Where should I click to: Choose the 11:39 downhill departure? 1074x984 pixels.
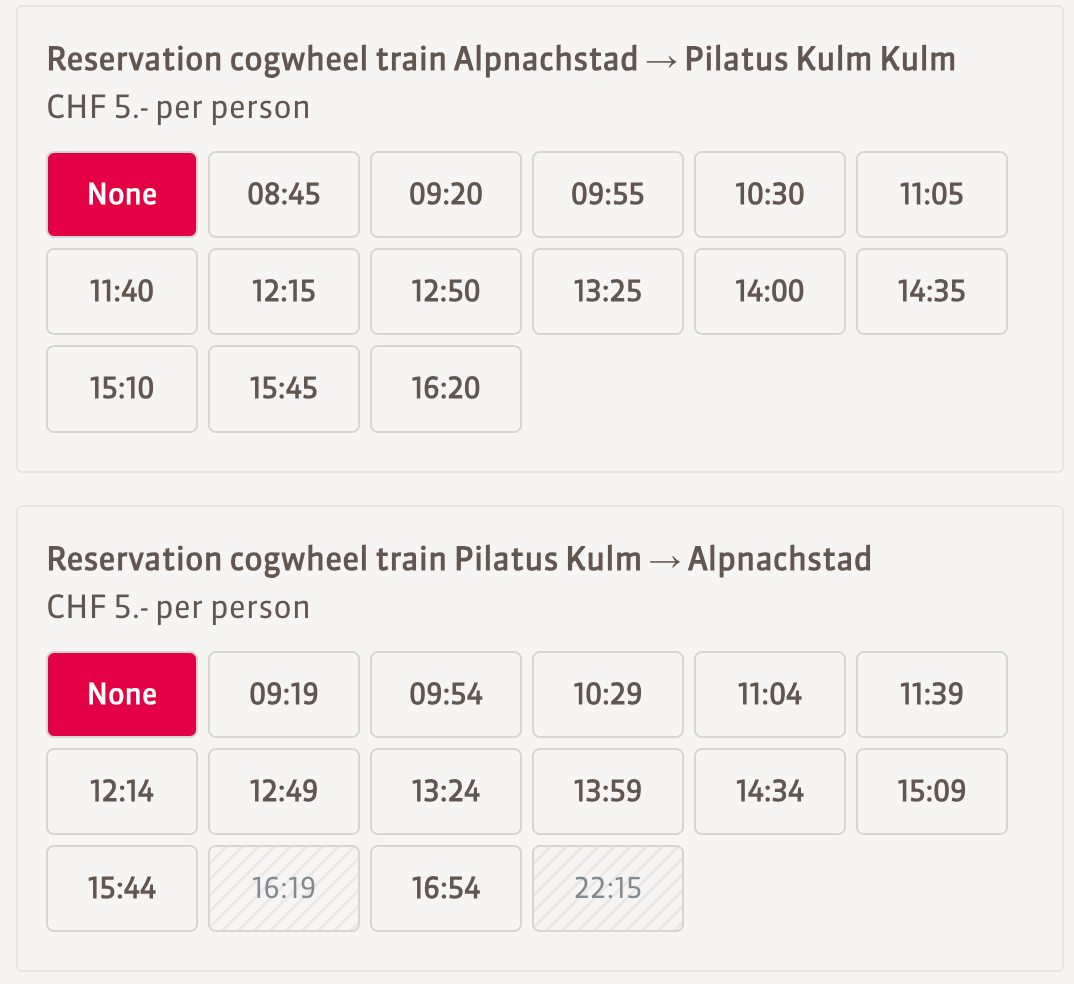(x=932, y=694)
